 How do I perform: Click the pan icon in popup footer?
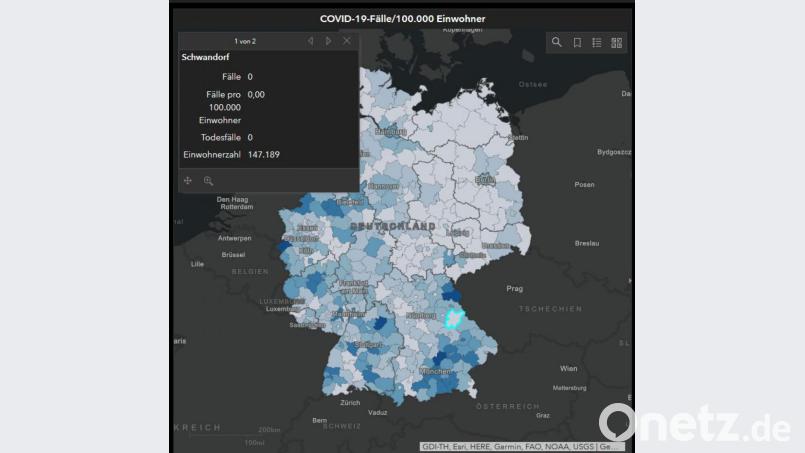pyautogui.click(x=188, y=181)
